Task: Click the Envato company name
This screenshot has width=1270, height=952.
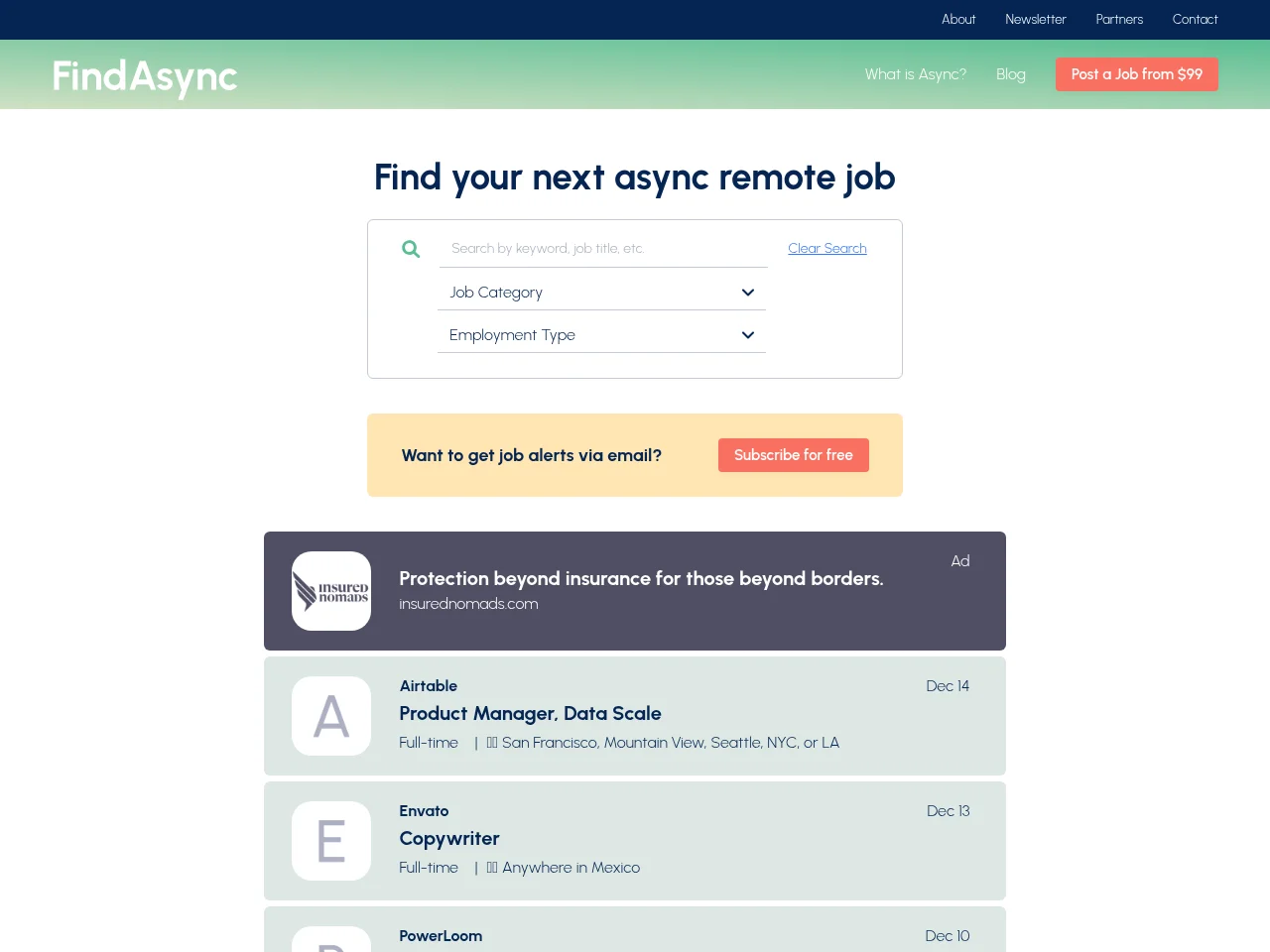Action: click(x=424, y=811)
